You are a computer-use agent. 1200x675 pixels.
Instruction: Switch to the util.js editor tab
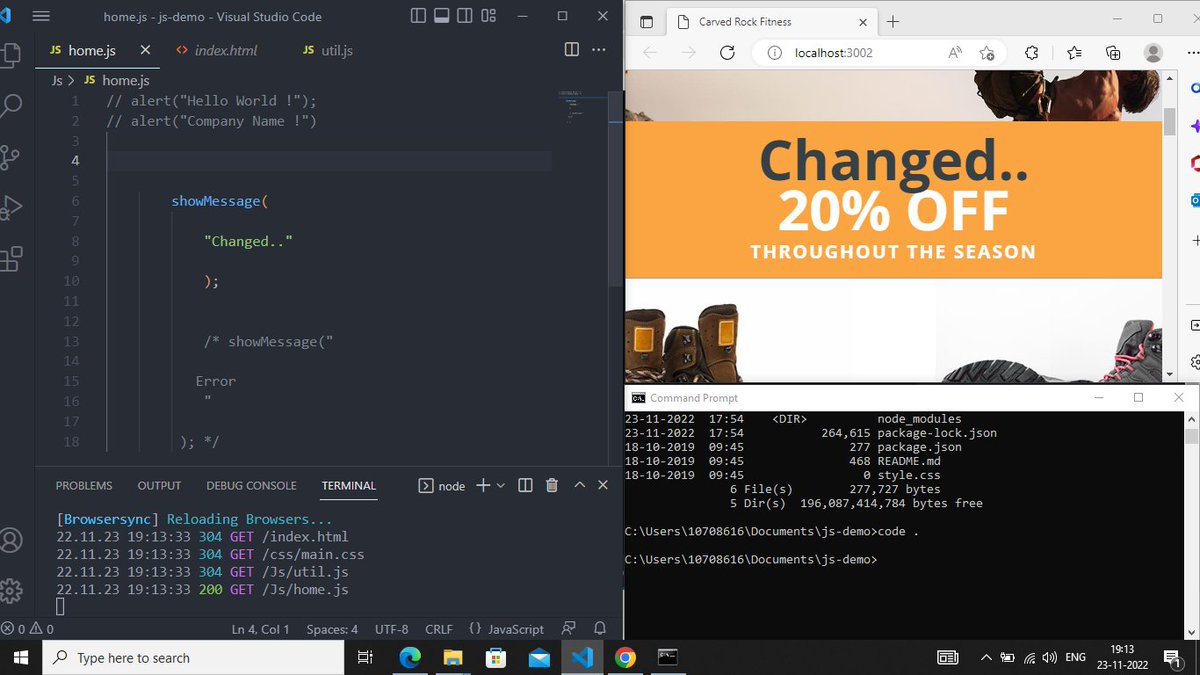click(x=328, y=50)
